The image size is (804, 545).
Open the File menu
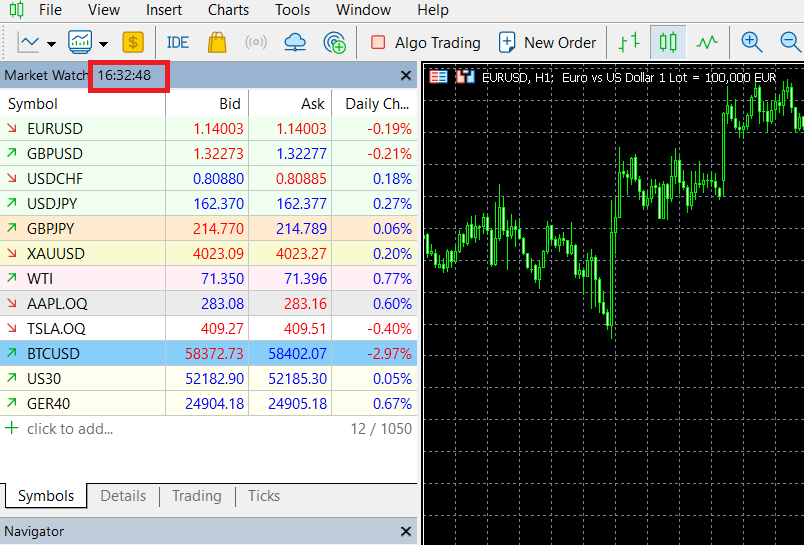[50, 10]
